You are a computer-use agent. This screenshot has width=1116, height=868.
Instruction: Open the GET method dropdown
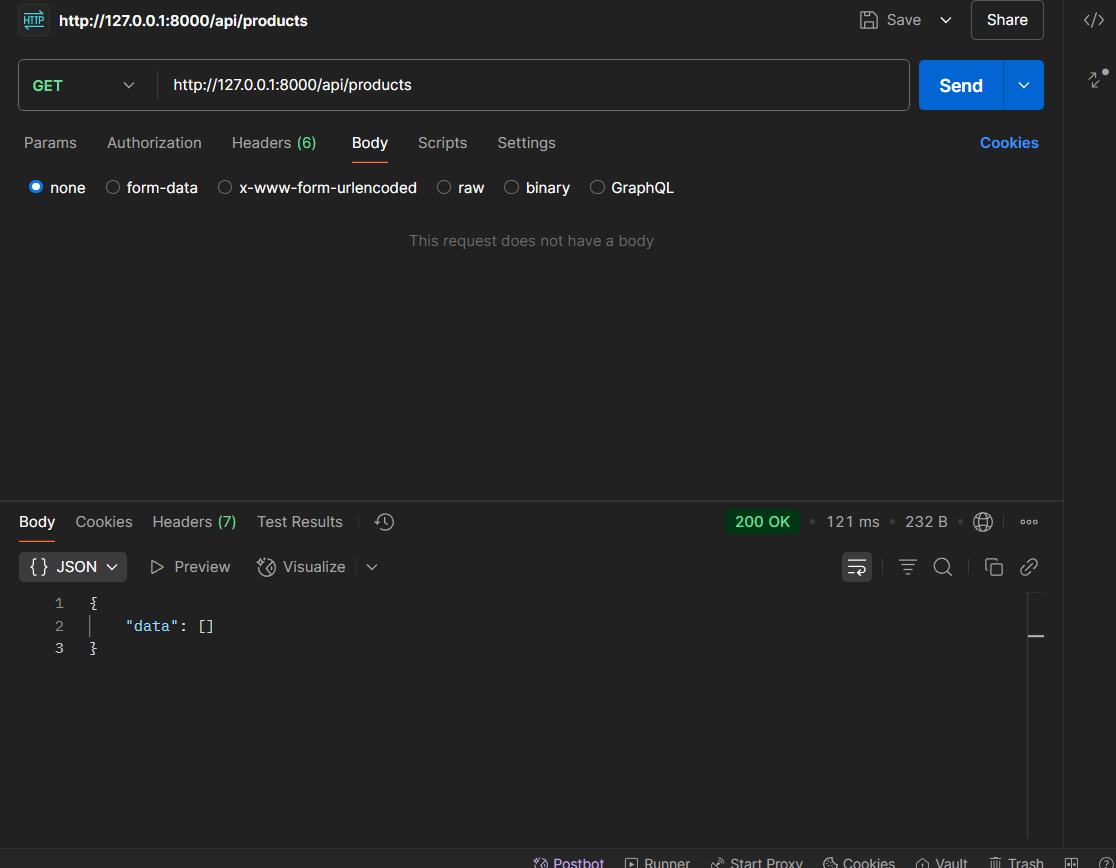click(84, 86)
